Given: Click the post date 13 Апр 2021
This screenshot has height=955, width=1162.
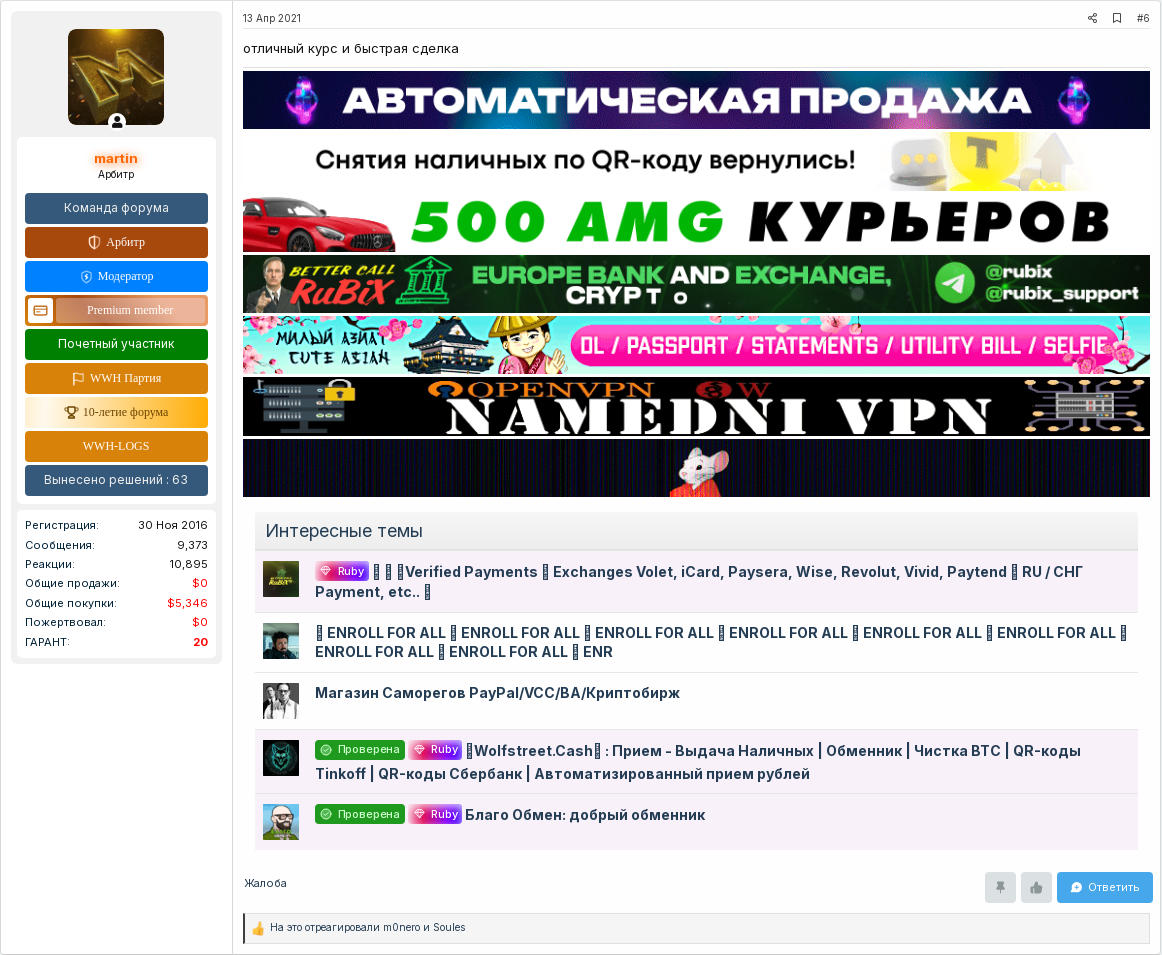Looking at the screenshot, I should coord(272,18).
